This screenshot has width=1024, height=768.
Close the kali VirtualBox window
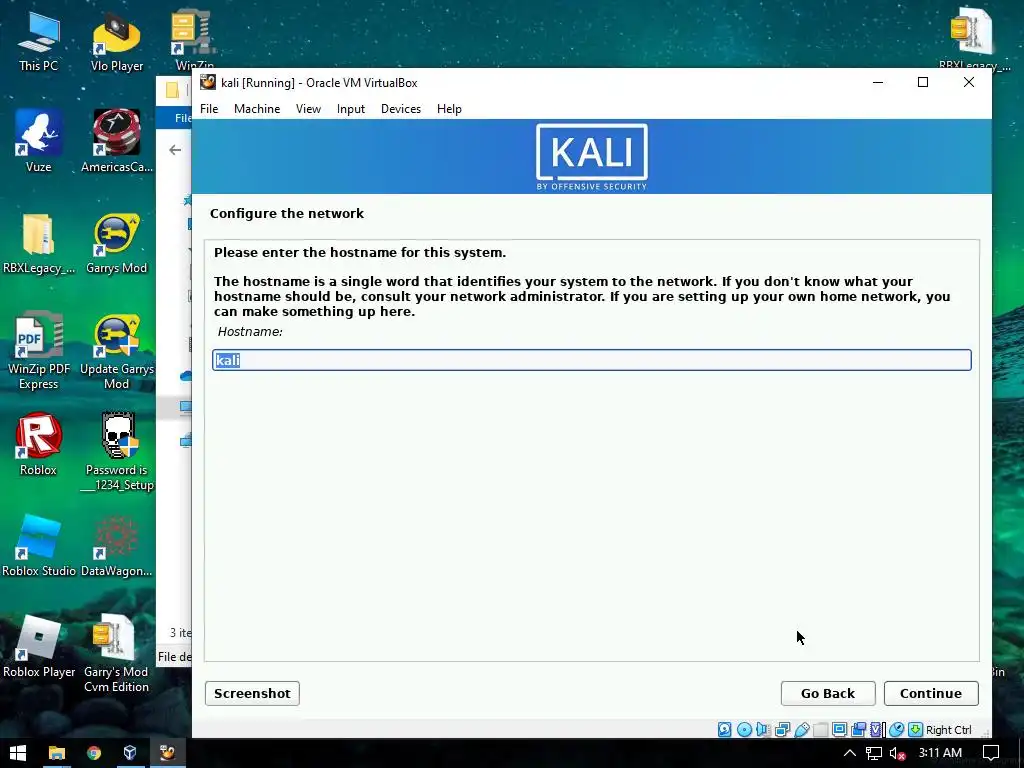(969, 82)
